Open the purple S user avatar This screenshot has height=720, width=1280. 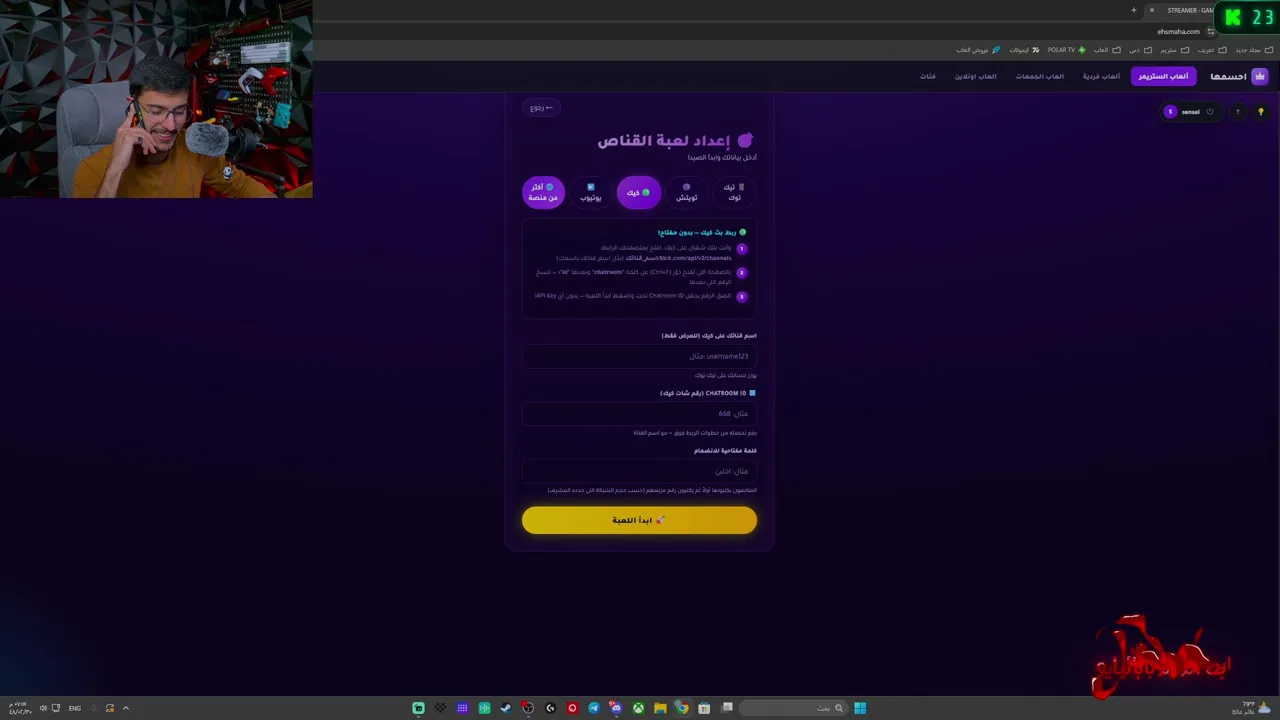[x=1170, y=112]
